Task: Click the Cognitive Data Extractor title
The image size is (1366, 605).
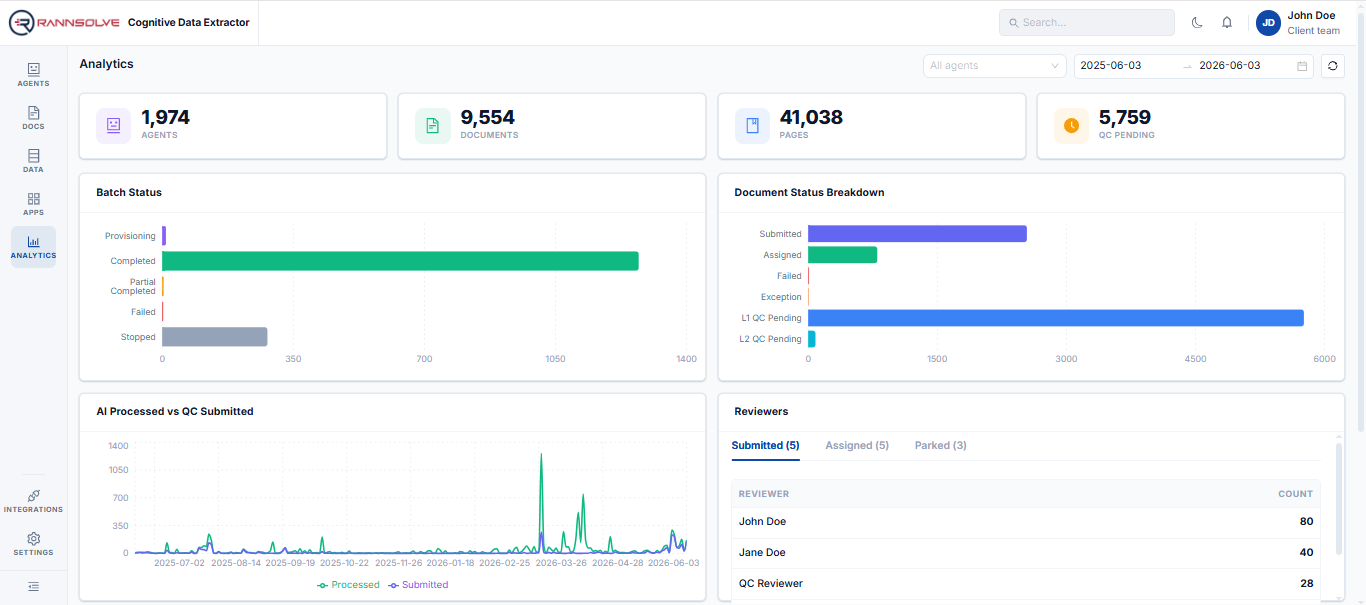Action: 189,22
